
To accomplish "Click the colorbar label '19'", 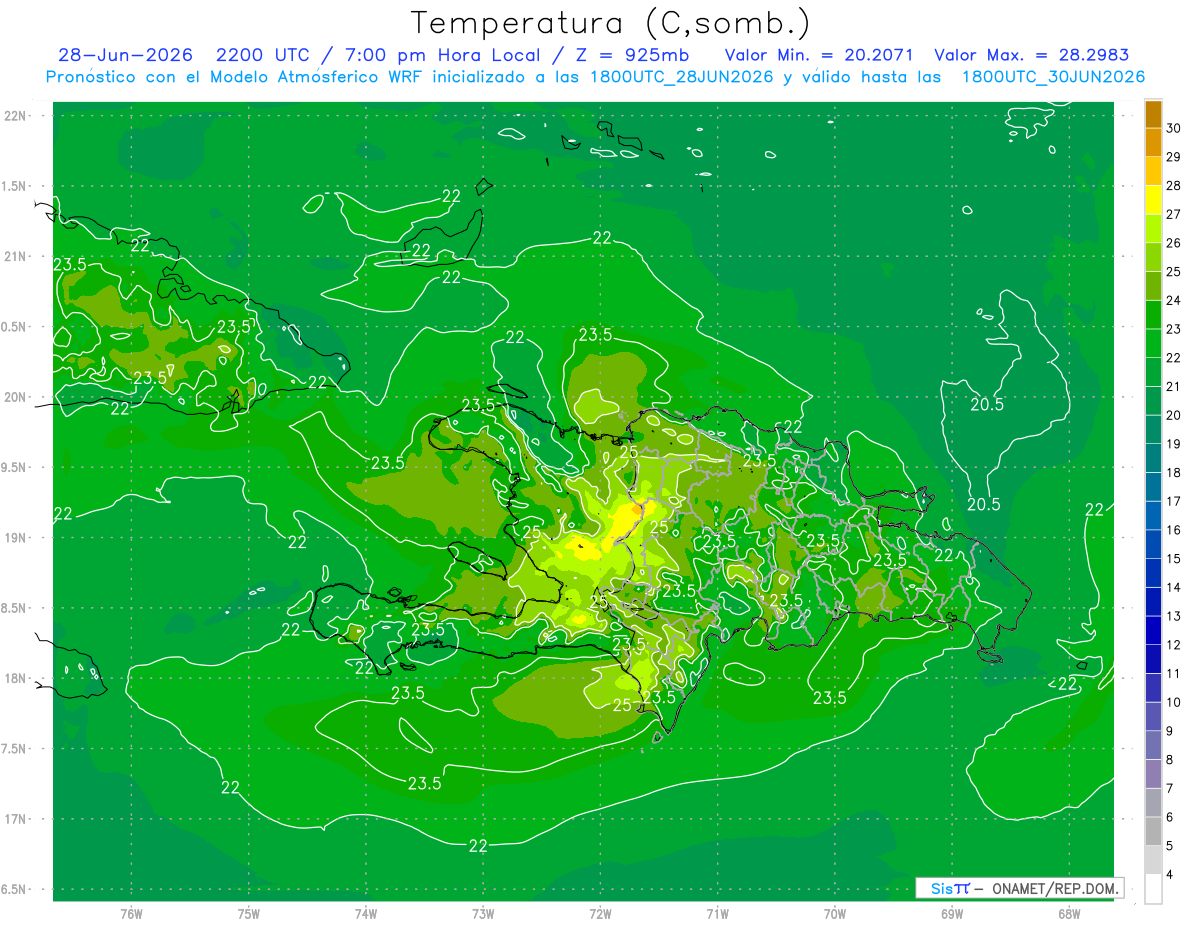I will tap(1175, 444).
